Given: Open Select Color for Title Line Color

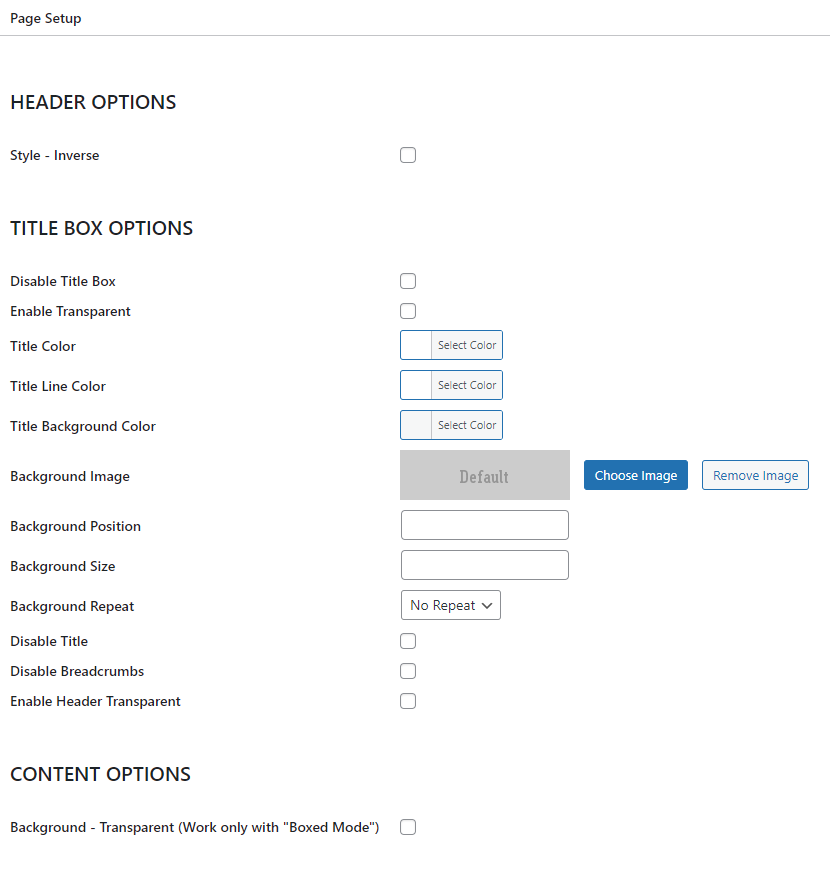Looking at the screenshot, I should point(467,385).
